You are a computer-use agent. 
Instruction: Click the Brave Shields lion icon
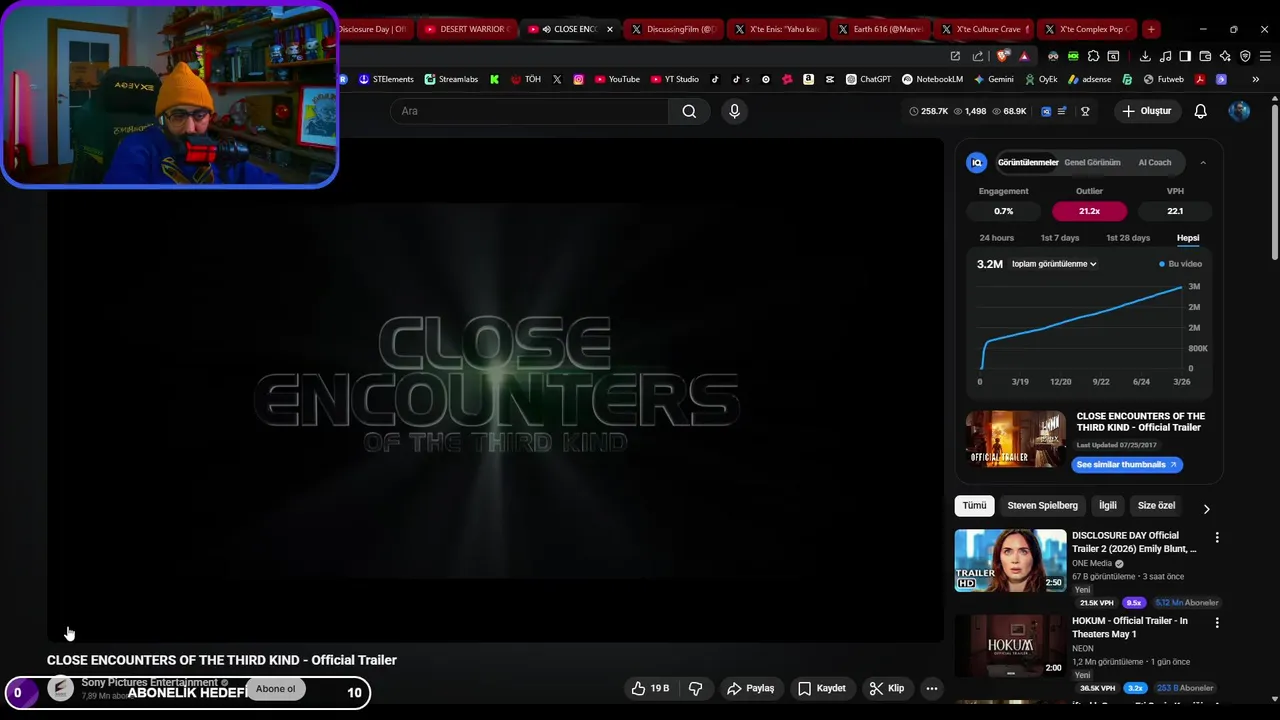(x=1002, y=56)
